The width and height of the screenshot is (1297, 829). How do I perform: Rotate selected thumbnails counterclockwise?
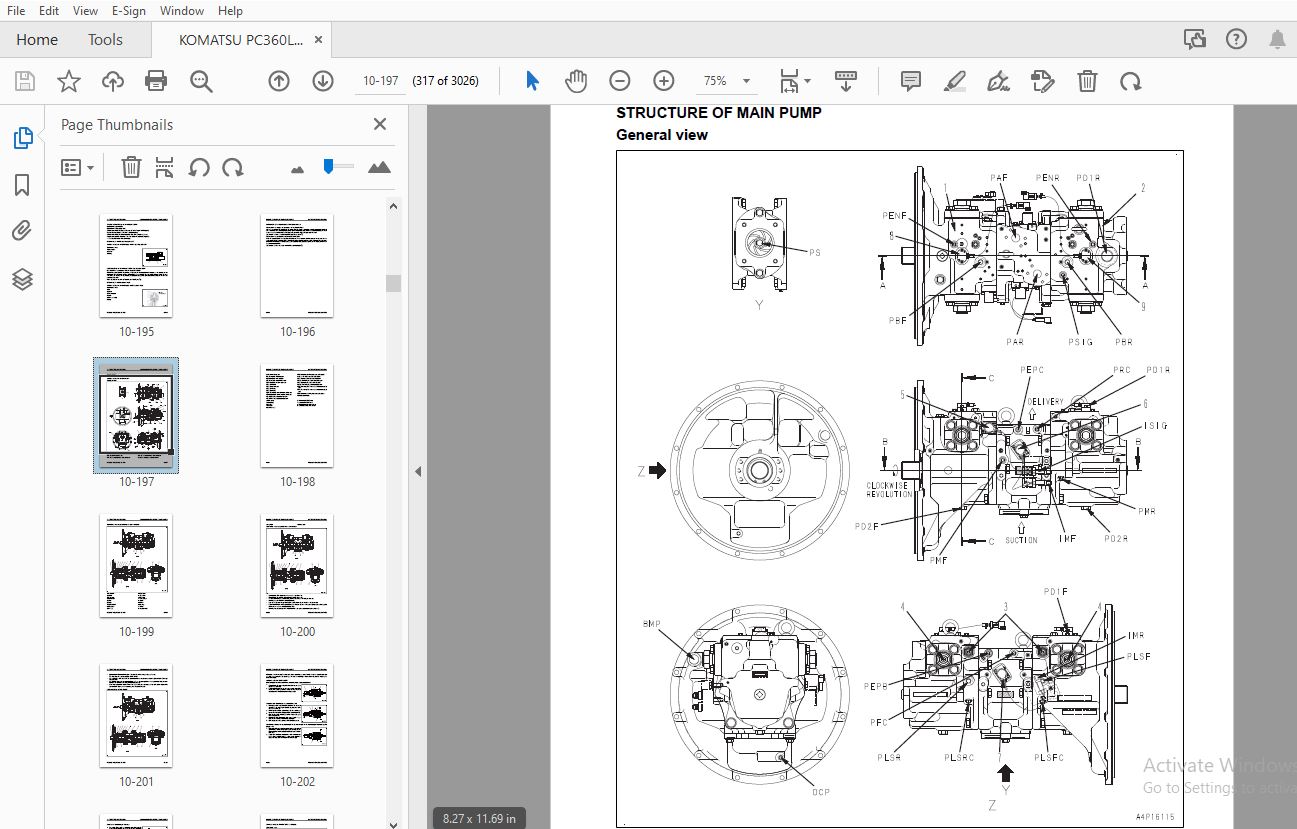(199, 168)
